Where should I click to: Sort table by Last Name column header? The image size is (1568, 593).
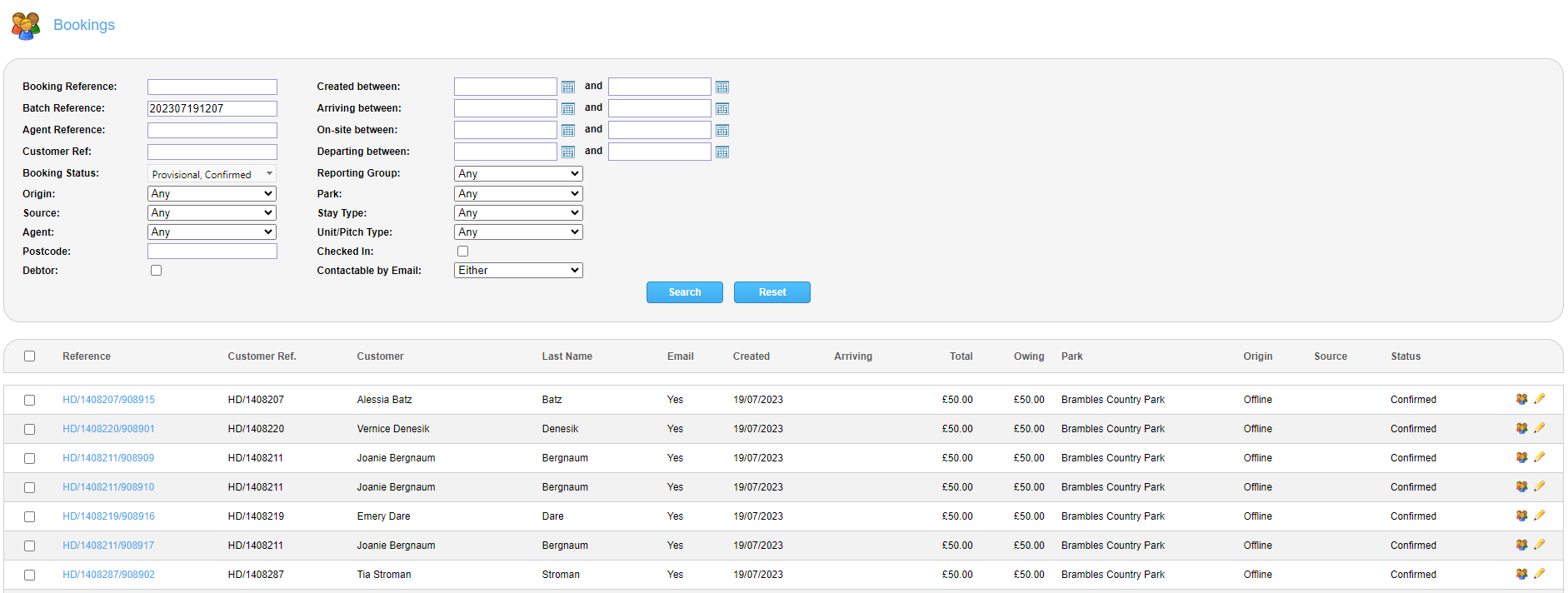[x=567, y=356]
